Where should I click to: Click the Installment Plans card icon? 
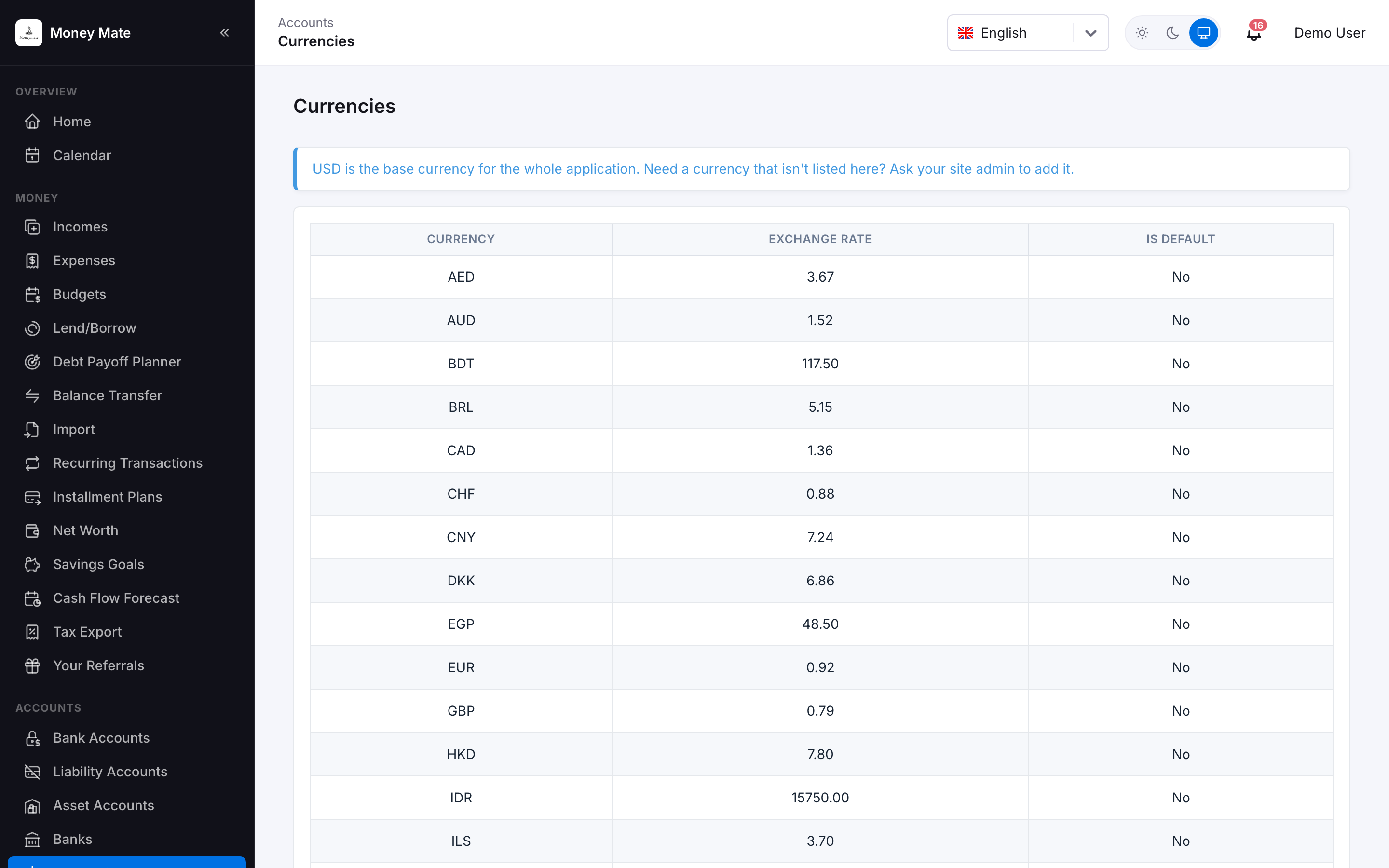pyautogui.click(x=32, y=497)
